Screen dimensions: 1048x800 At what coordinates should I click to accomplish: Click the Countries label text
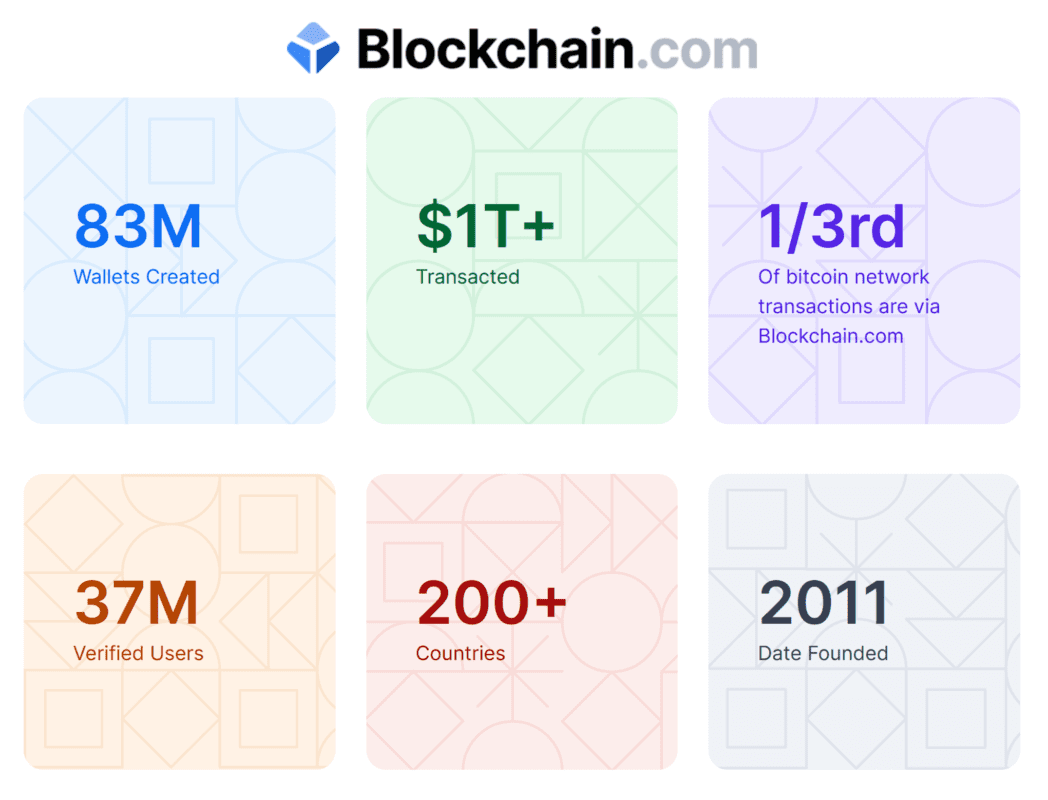click(460, 653)
